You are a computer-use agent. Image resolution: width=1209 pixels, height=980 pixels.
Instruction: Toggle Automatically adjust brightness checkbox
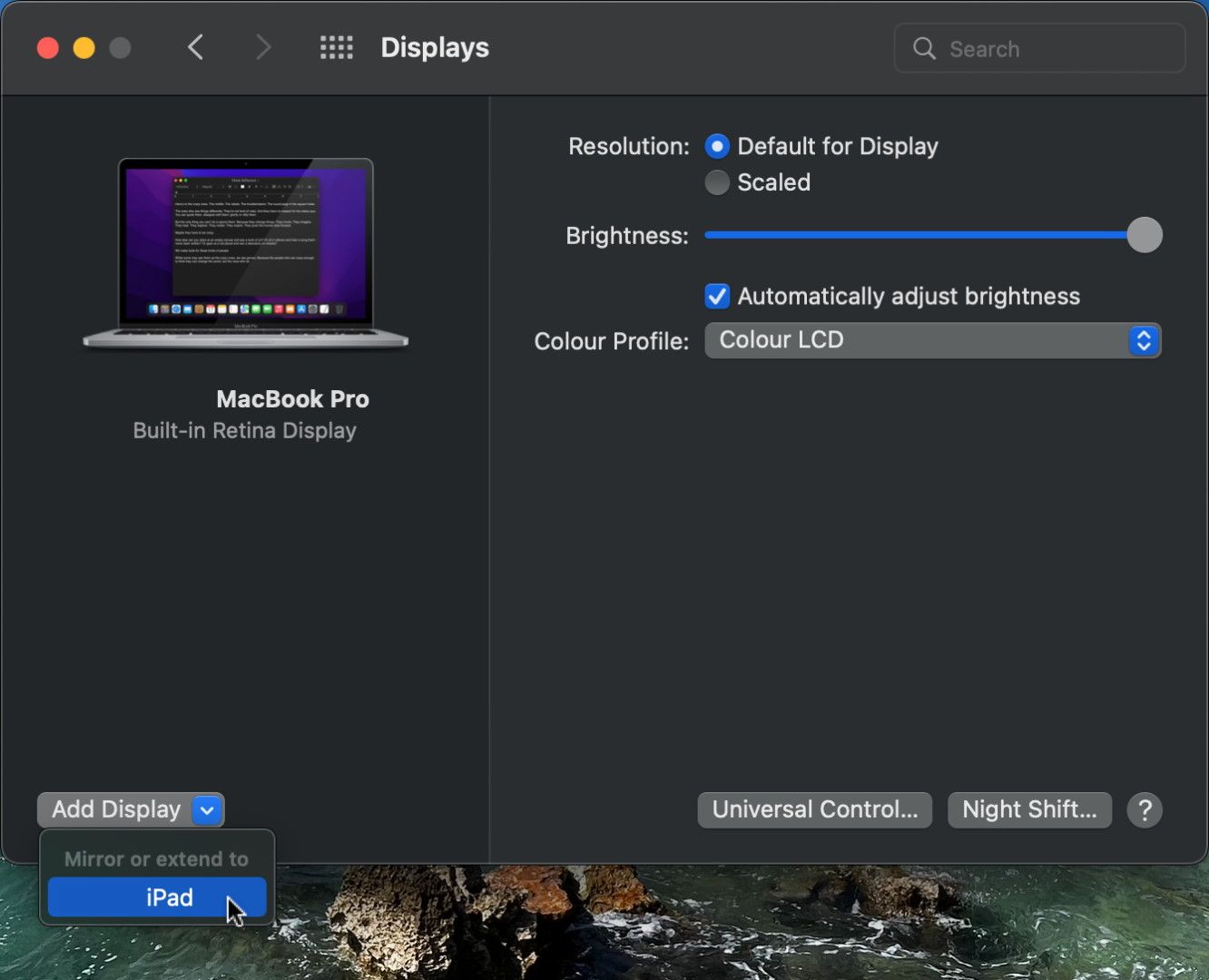pos(717,296)
